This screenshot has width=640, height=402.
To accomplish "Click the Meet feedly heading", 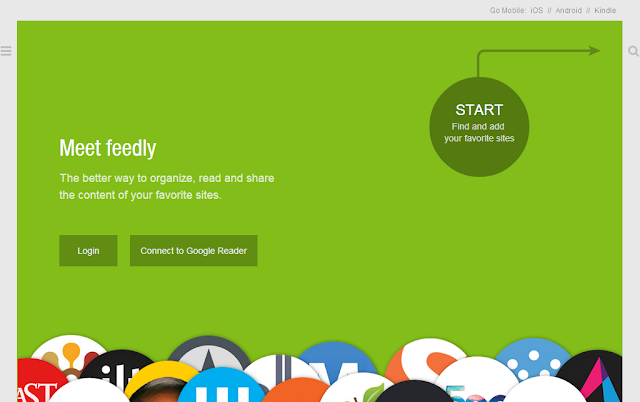I will [x=108, y=148].
